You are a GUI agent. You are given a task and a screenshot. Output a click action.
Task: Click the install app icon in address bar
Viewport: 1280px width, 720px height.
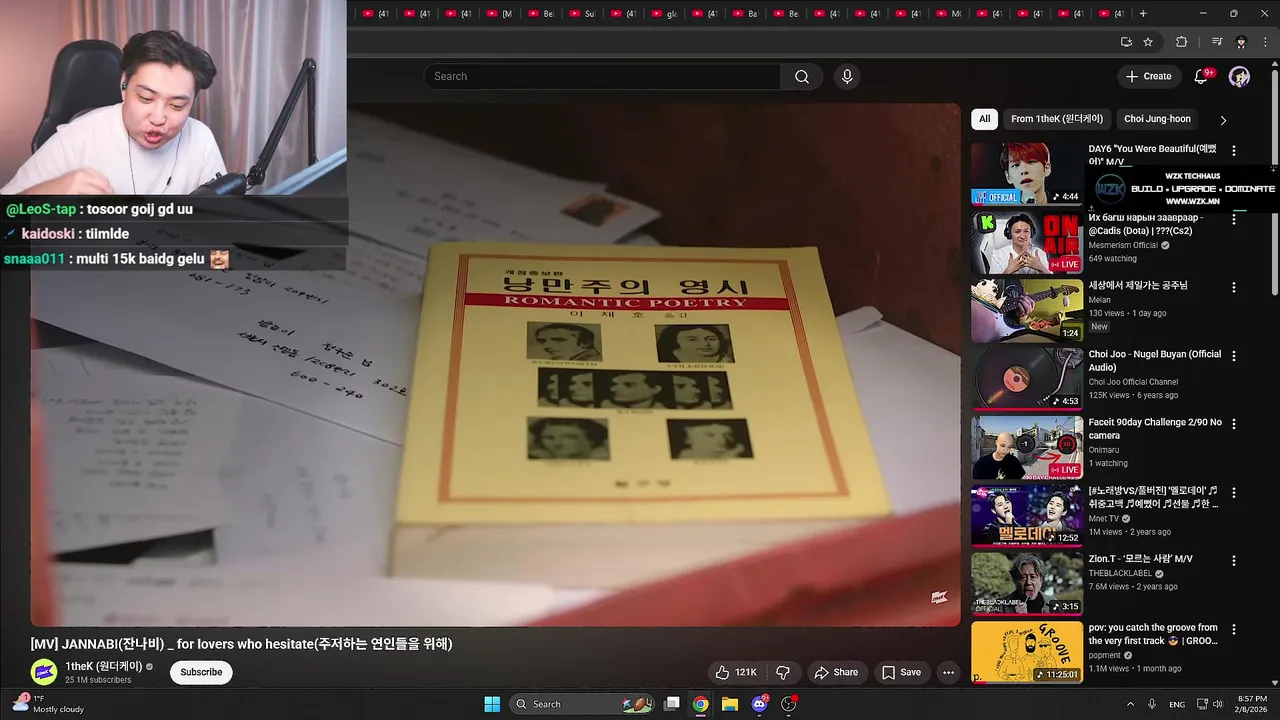[x=1126, y=42]
